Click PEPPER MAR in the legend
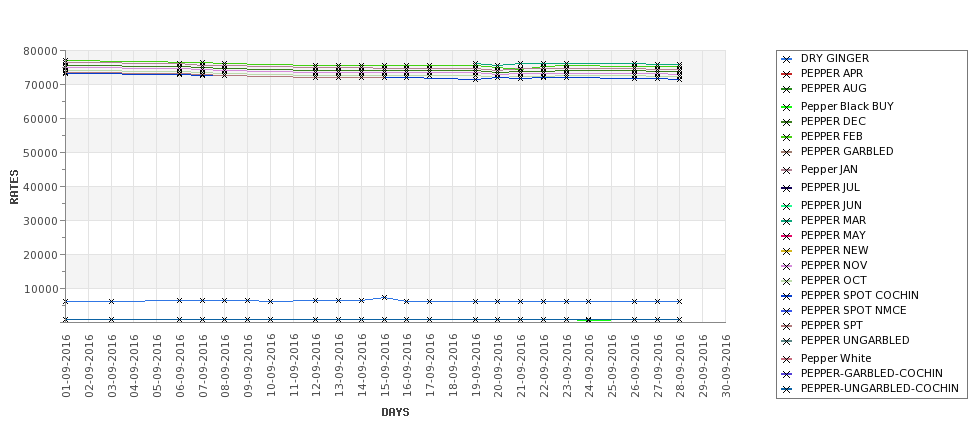 [833, 220]
